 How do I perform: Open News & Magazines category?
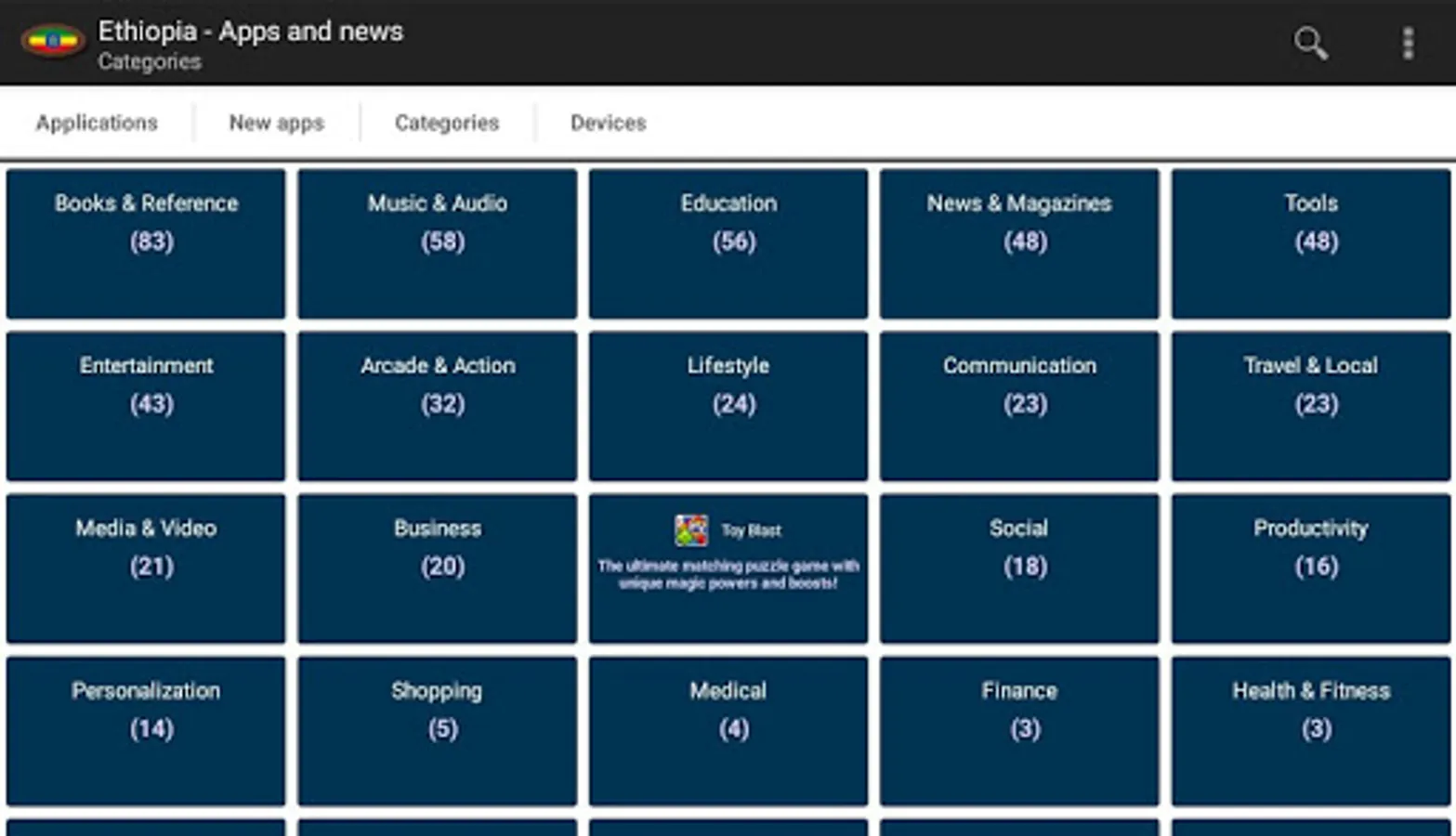tap(1019, 243)
